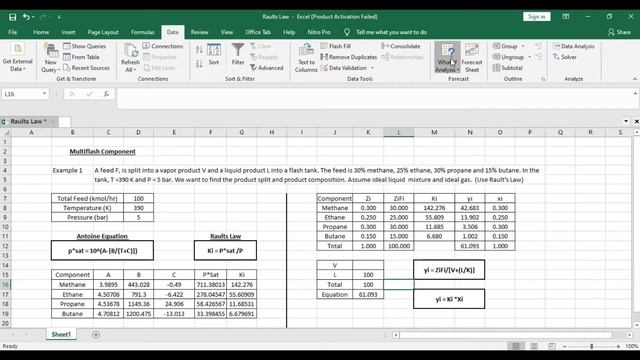
Task: Open Connections in ribbon
Action: point(163,46)
